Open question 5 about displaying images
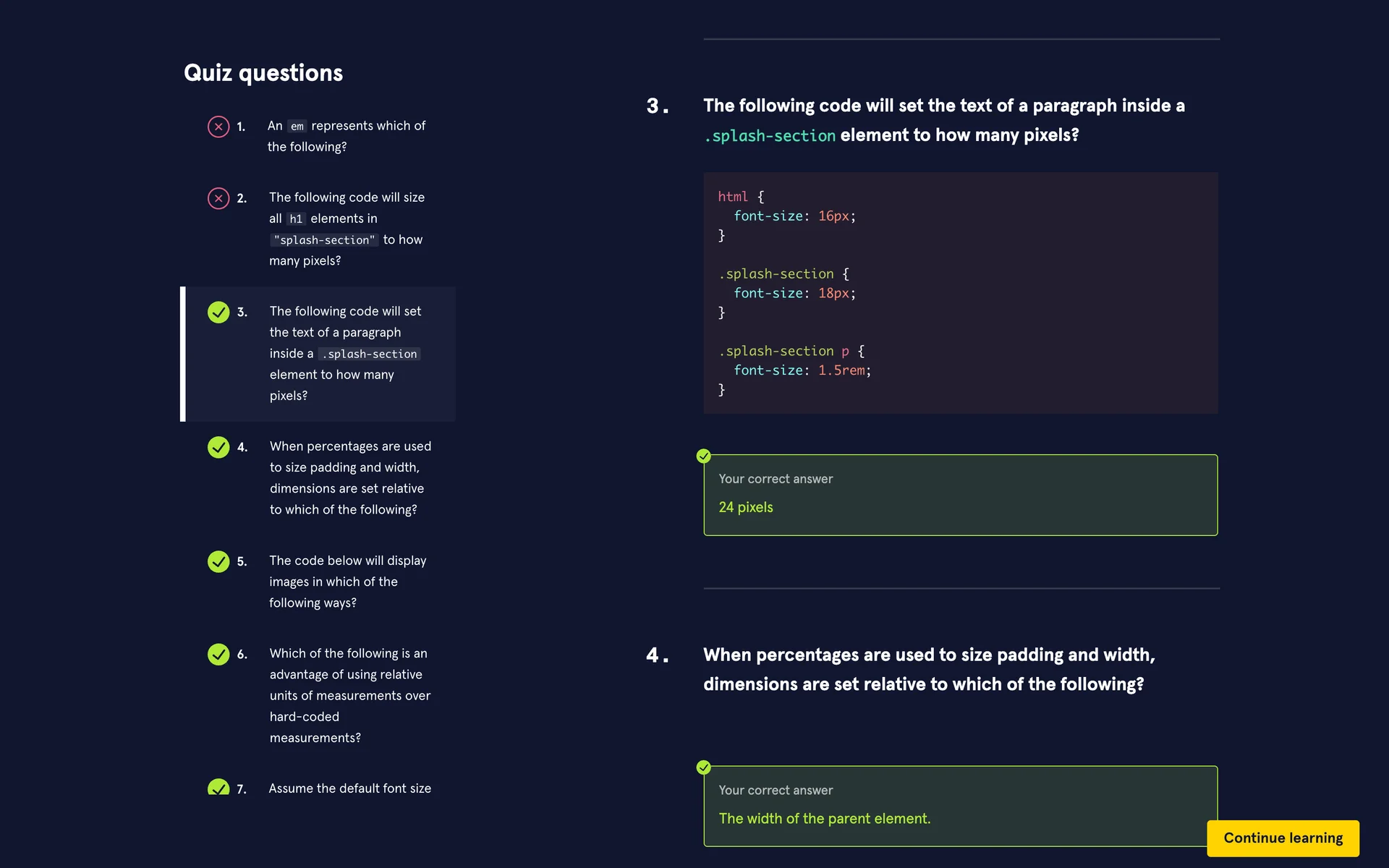 [x=347, y=582]
